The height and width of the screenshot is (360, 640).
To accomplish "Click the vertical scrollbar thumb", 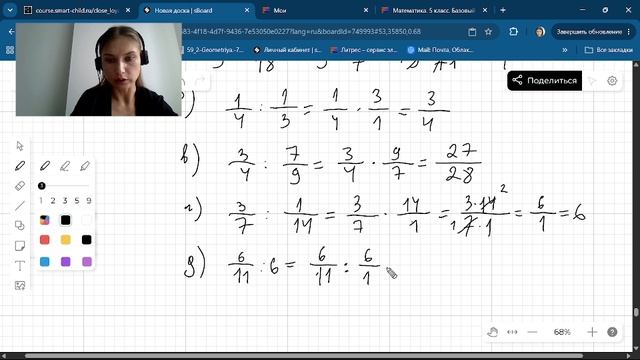I will point(636,312).
